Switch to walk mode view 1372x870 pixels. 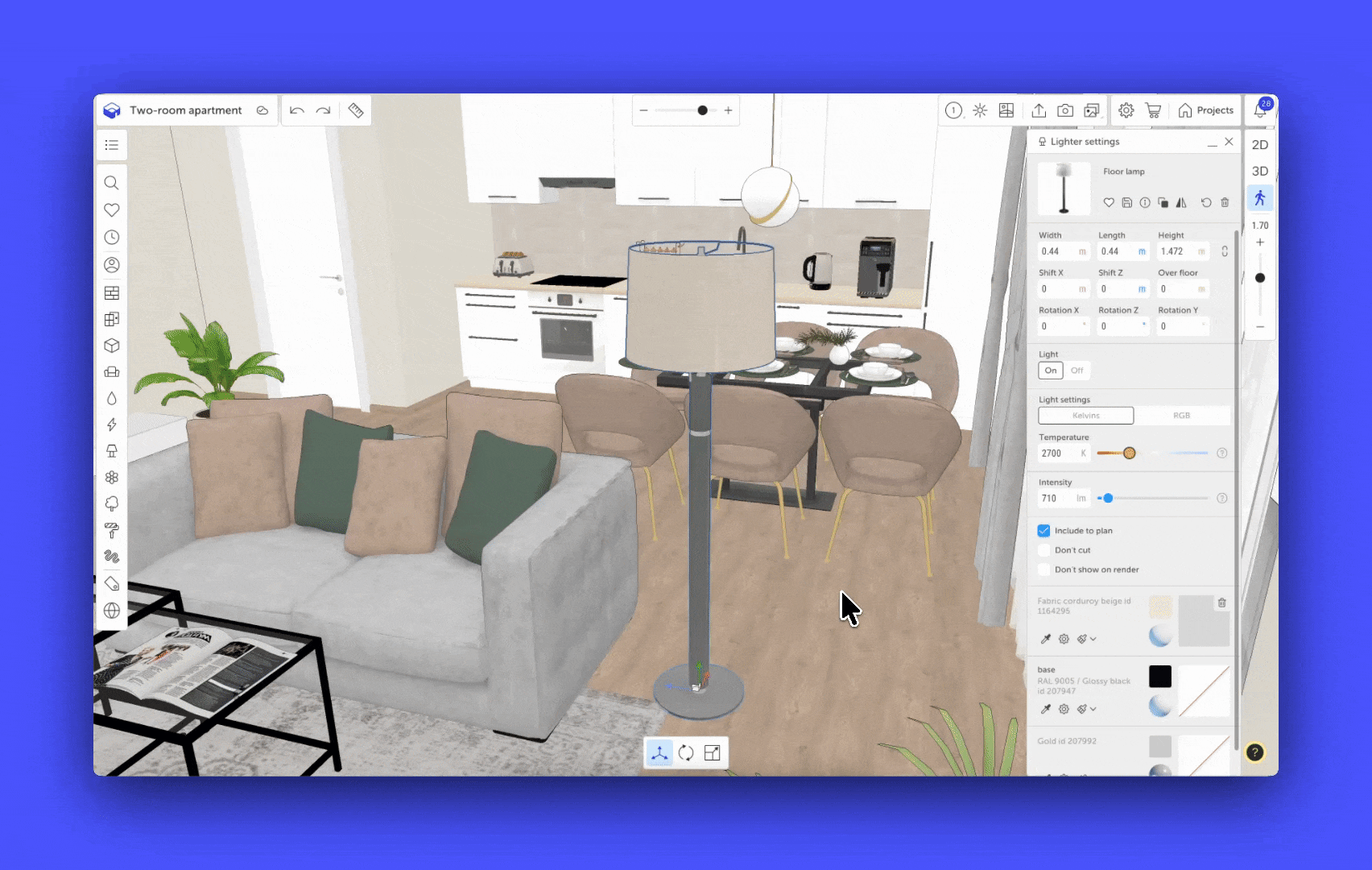coord(1260,198)
